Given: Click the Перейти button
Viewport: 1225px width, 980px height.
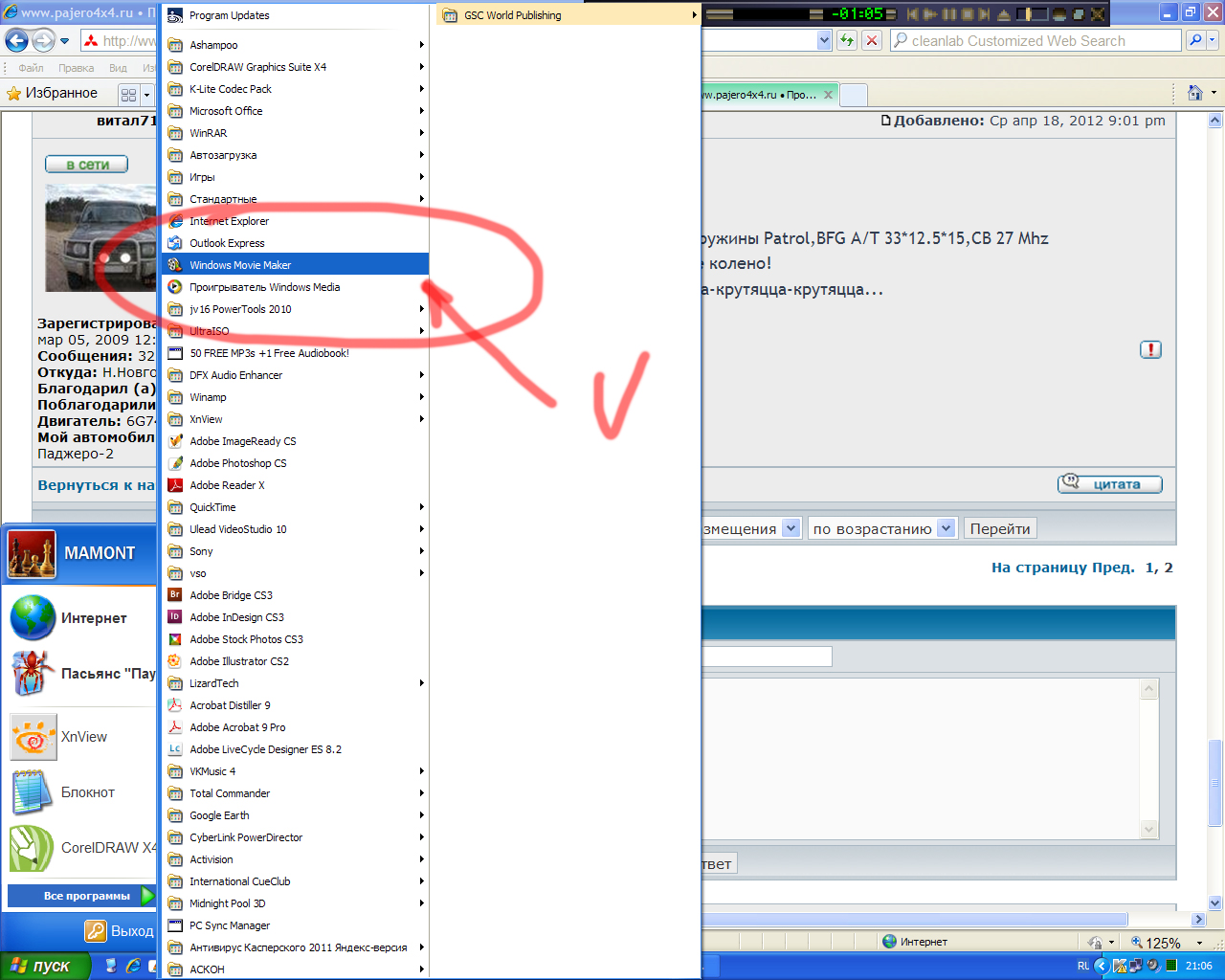Looking at the screenshot, I should pyautogui.click(x=1000, y=528).
